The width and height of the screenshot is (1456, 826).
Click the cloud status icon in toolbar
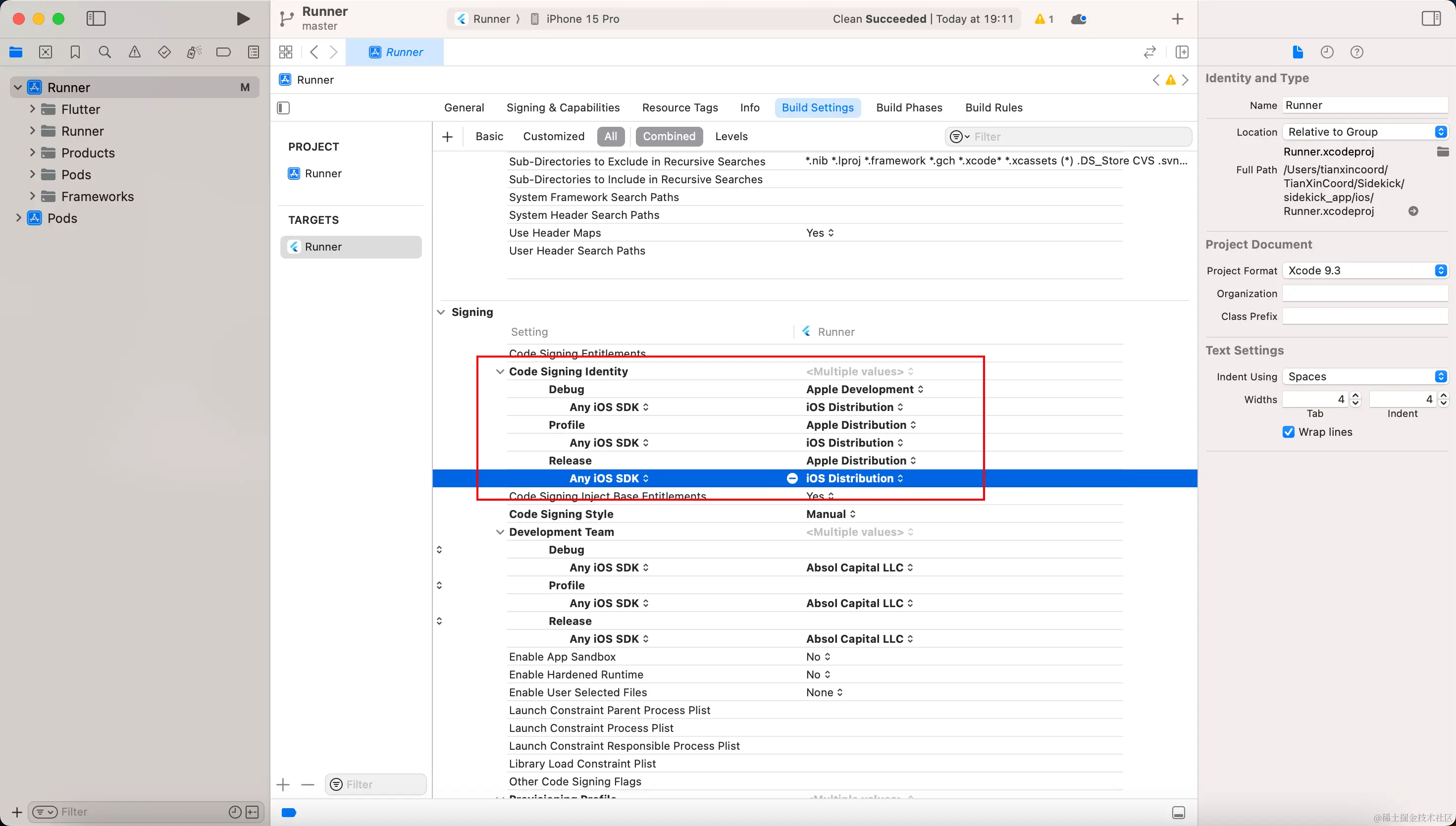pyautogui.click(x=1078, y=19)
